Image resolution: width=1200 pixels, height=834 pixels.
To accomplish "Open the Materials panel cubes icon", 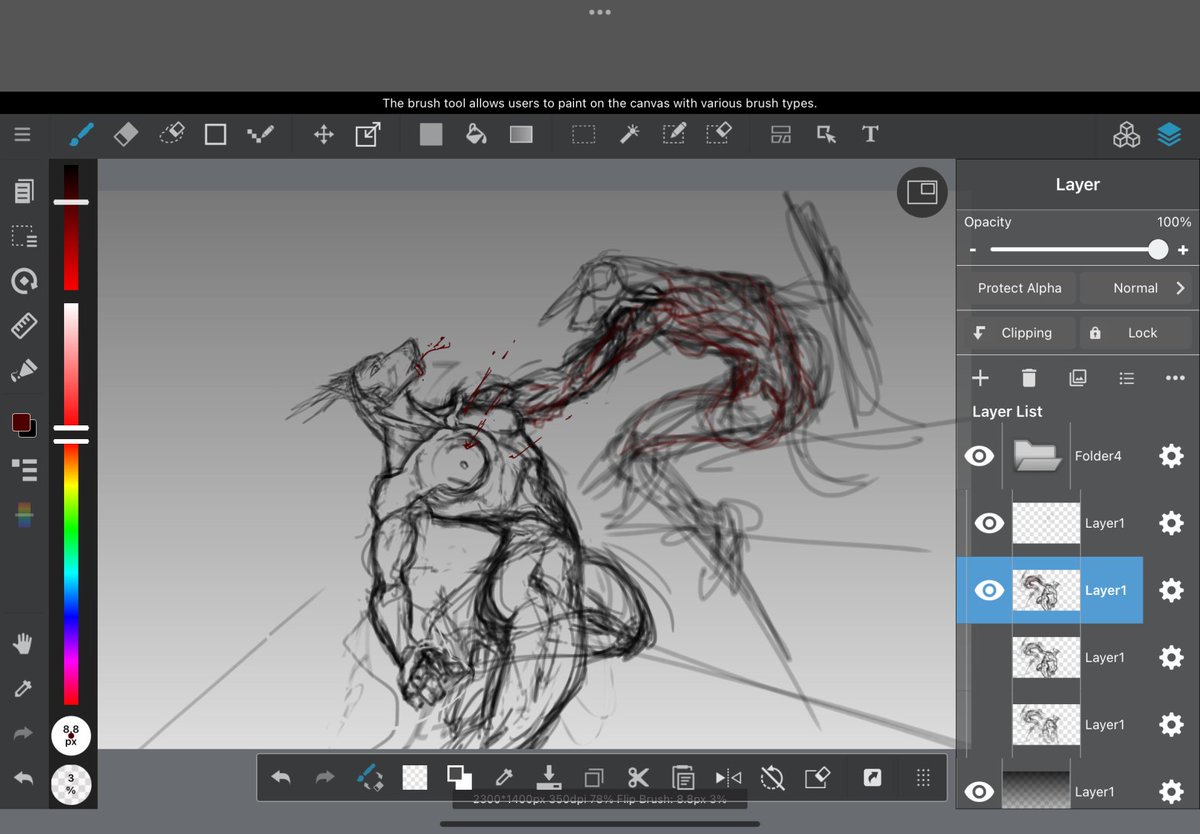I will coord(1126,135).
